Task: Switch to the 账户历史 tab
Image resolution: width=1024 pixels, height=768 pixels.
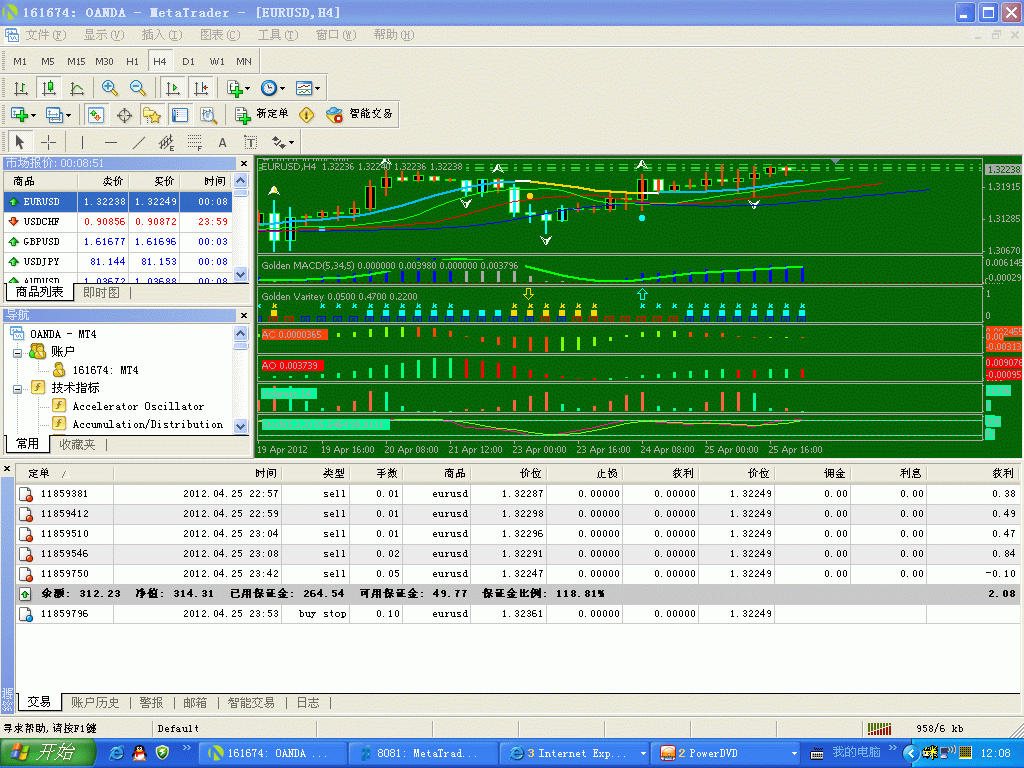Action: coord(95,703)
